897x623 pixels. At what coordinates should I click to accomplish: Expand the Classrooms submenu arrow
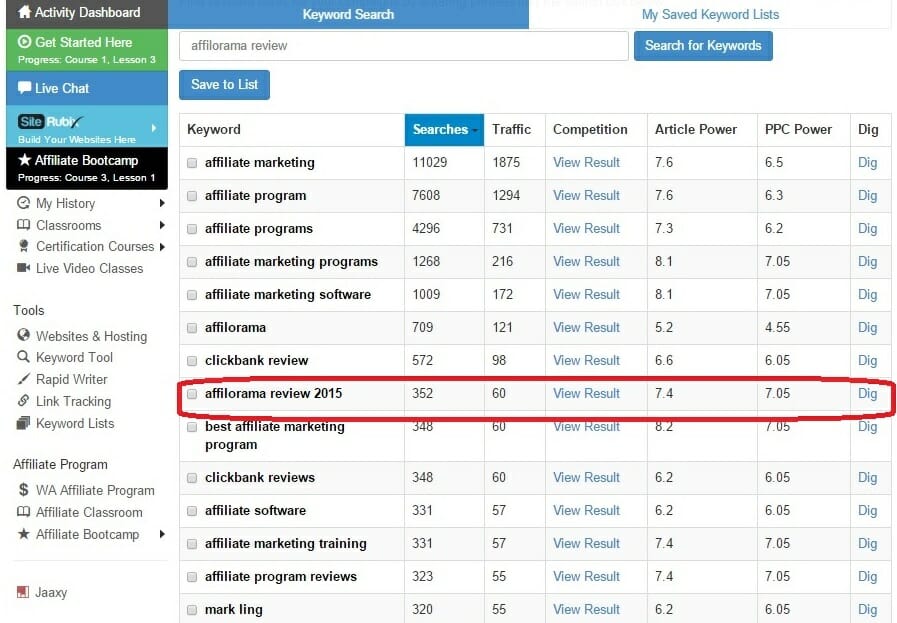click(162, 225)
